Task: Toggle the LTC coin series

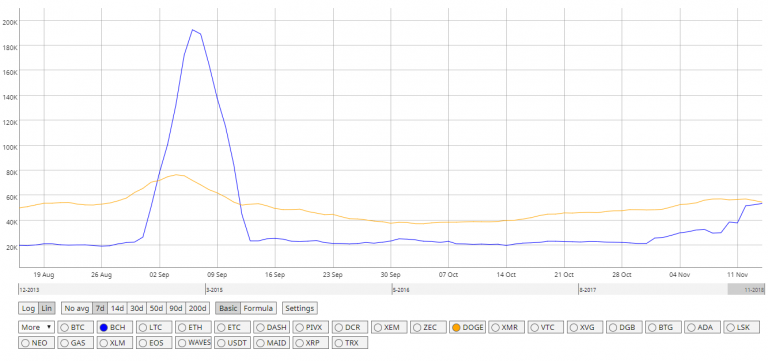Action: 153,328
